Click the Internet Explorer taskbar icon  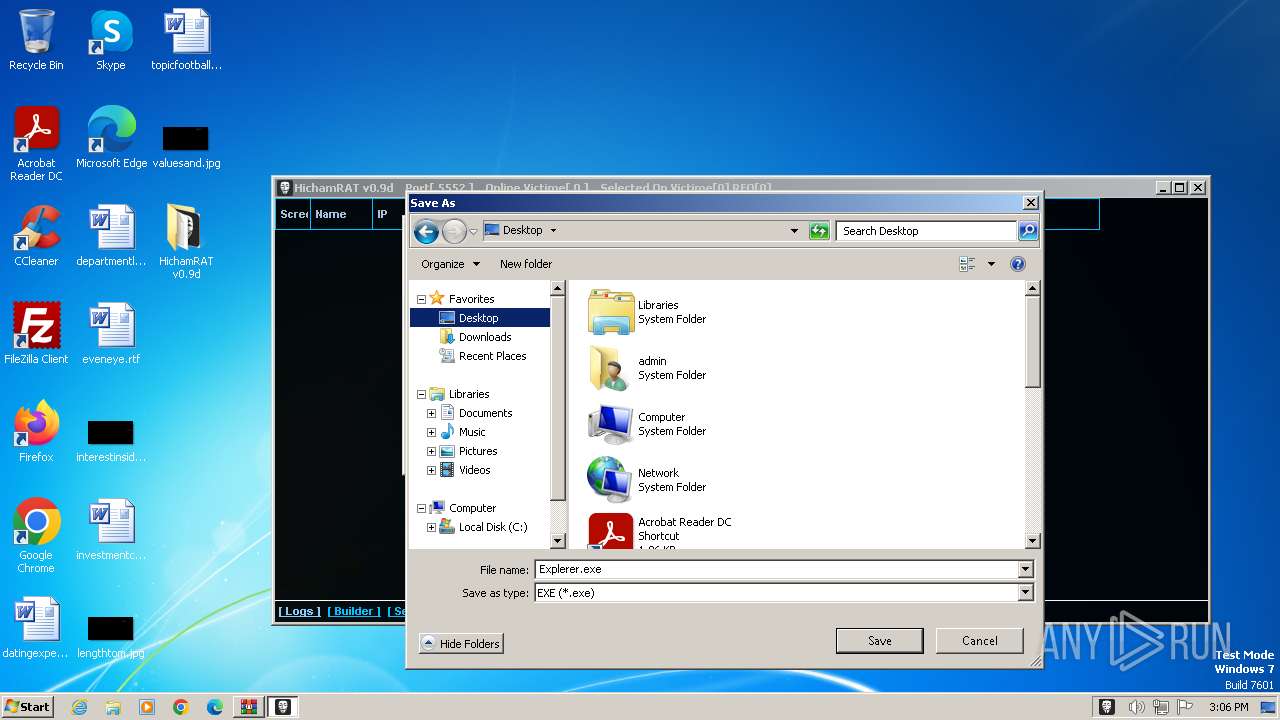click(79, 707)
